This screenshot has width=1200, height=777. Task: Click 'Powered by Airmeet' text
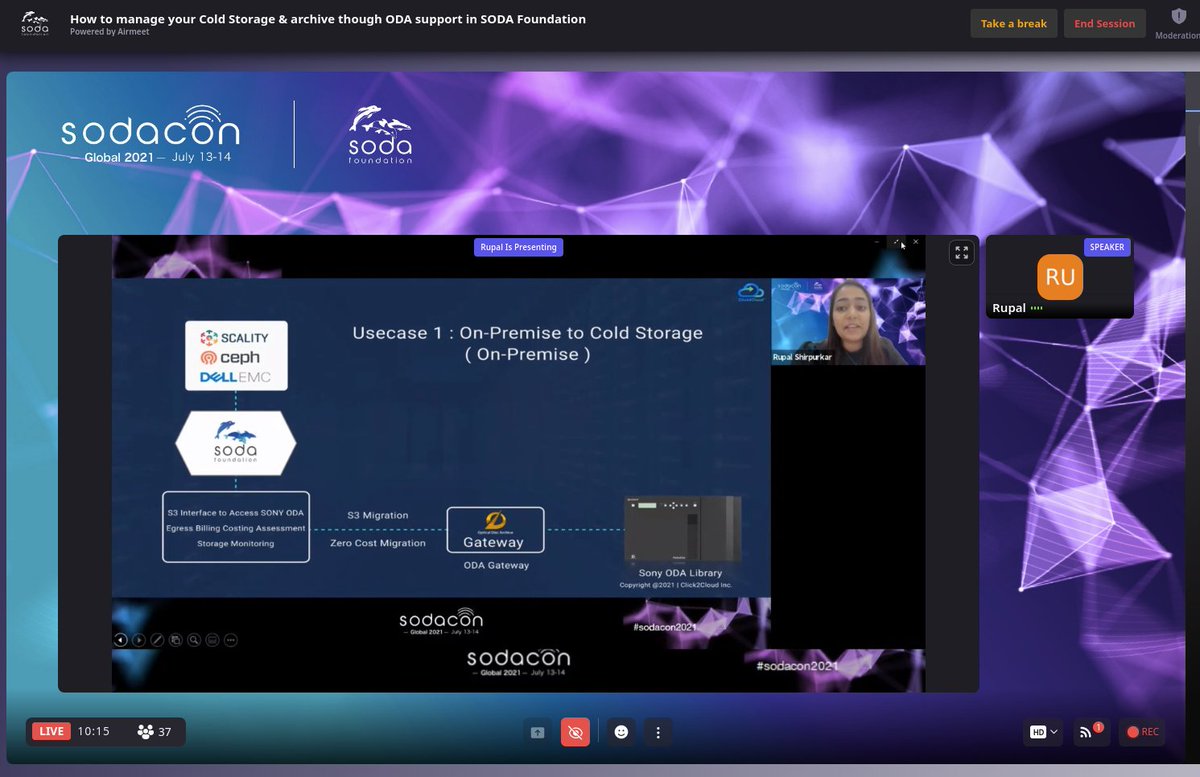(109, 32)
